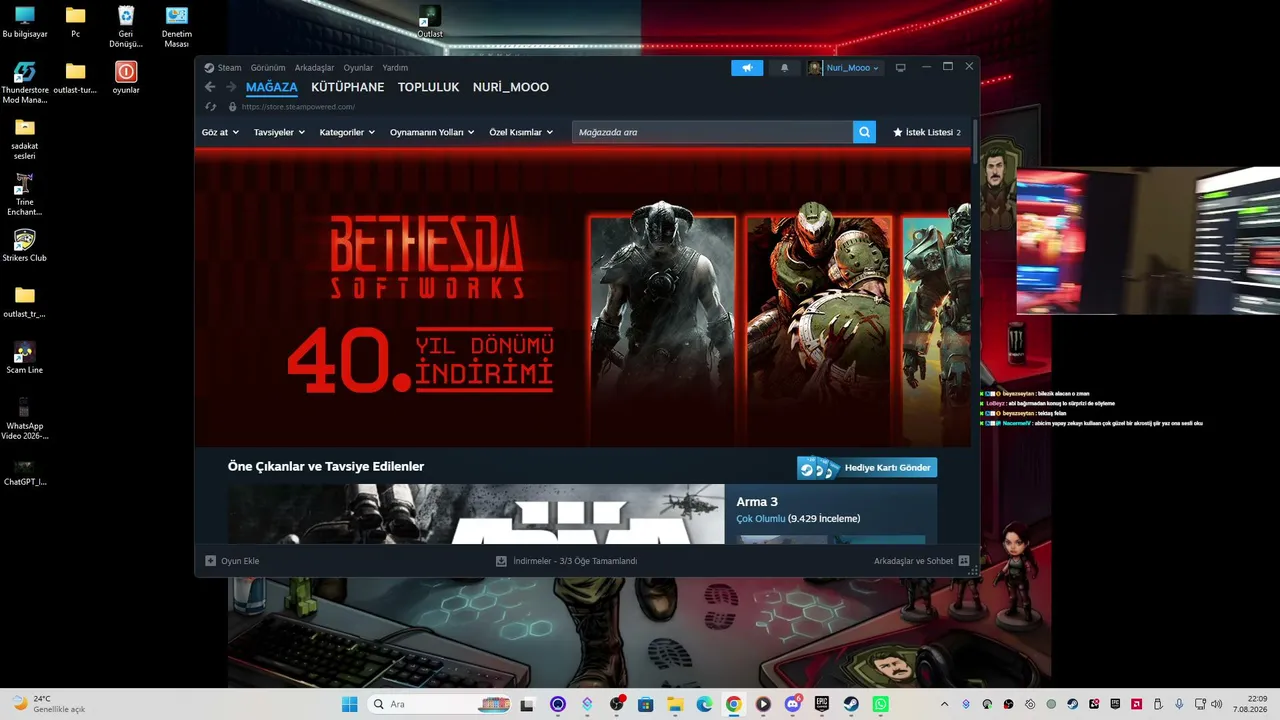Open the oyunlar desktop shortcut
This screenshot has height=720, width=1280.
click(x=126, y=78)
